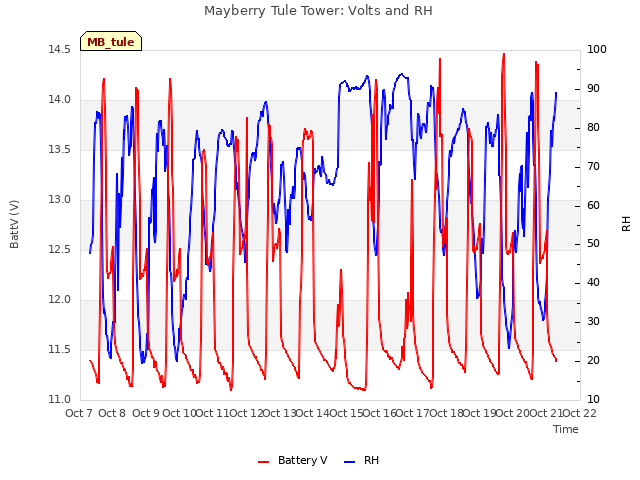This screenshot has height=480, width=640.
Task: Click the 12.0 left axis value
Action: [59, 300]
